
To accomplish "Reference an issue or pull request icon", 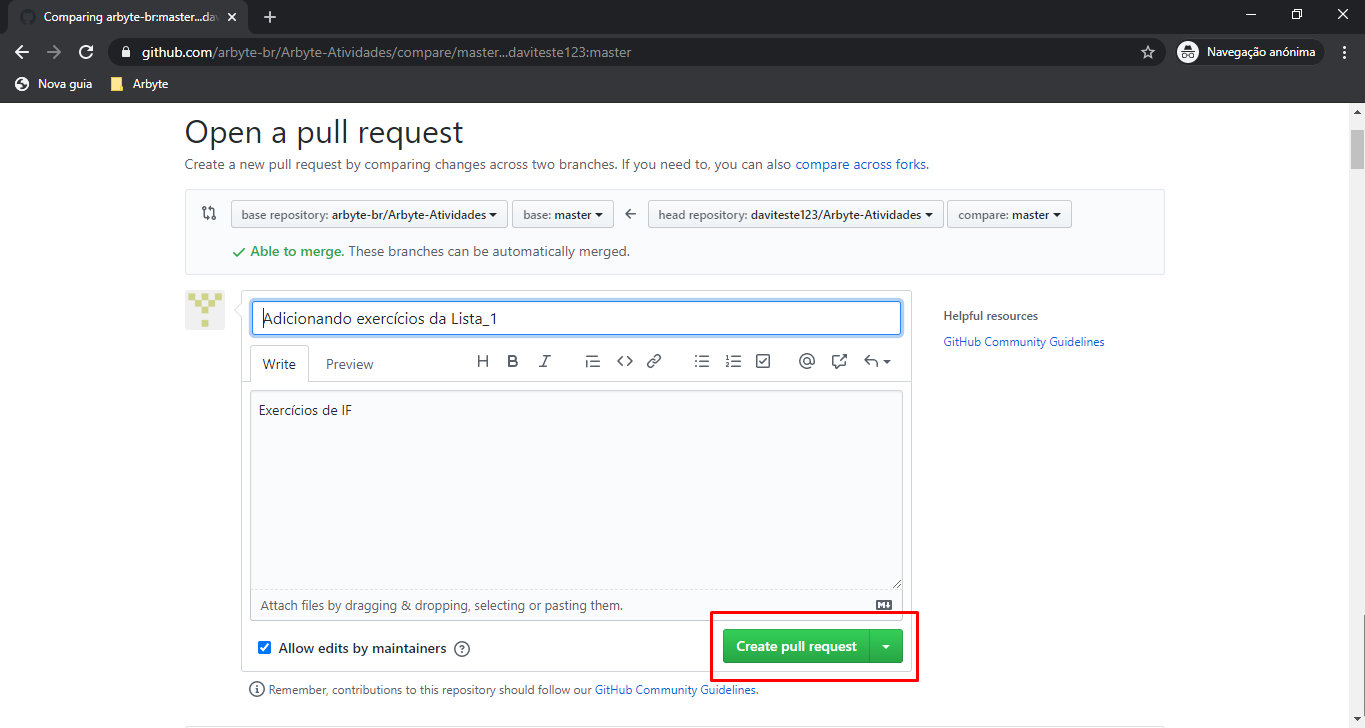I will 839,362.
